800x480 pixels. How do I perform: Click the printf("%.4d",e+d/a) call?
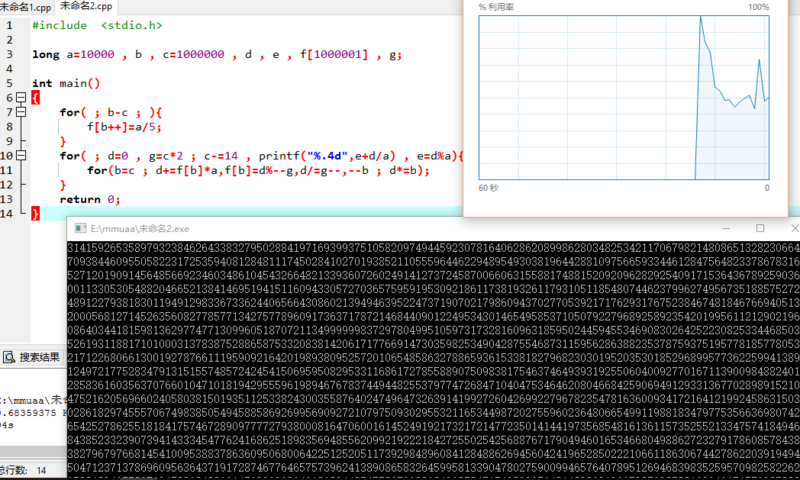tap(327, 156)
